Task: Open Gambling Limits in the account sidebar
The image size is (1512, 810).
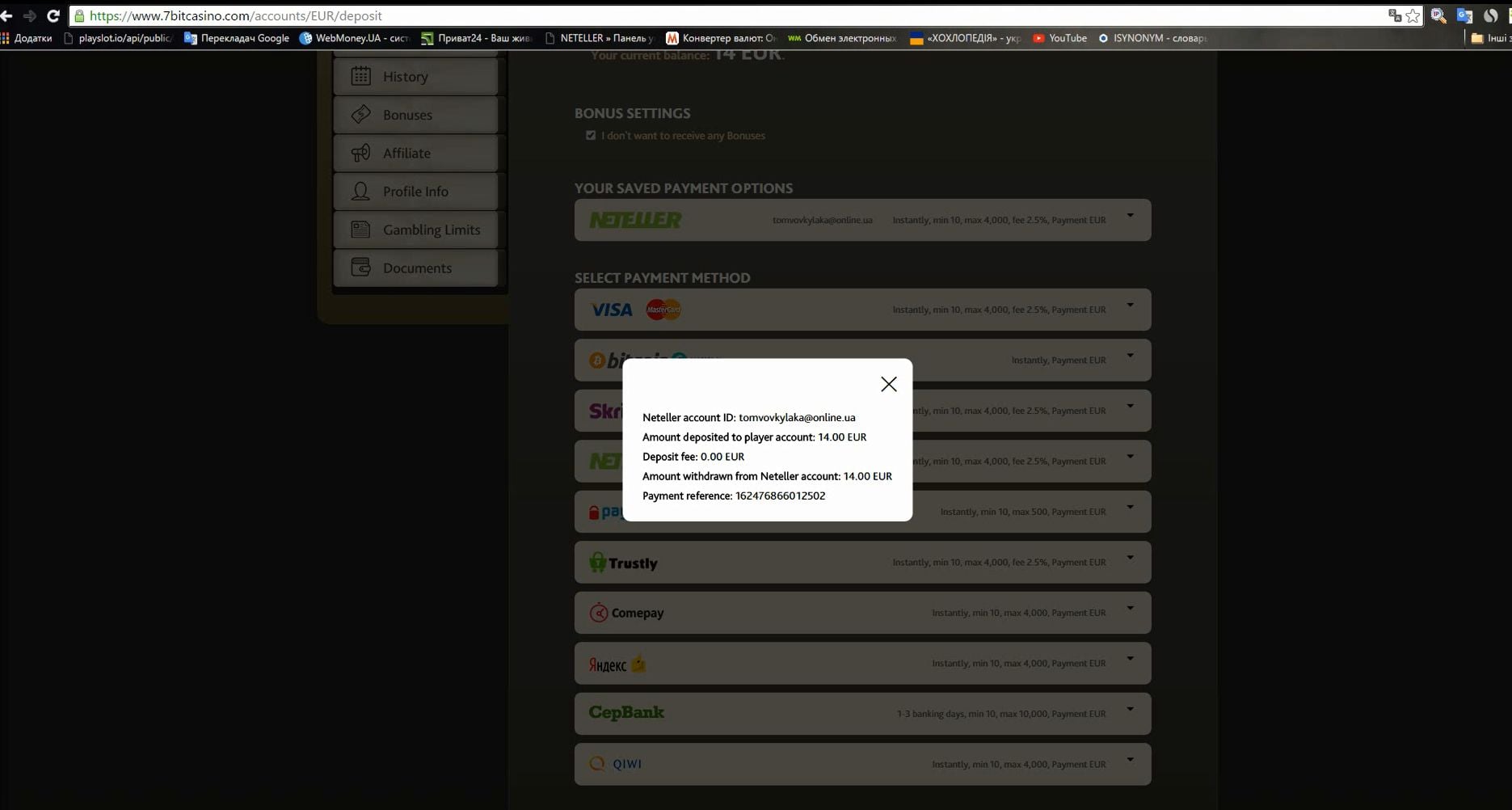Action: pyautogui.click(x=415, y=230)
